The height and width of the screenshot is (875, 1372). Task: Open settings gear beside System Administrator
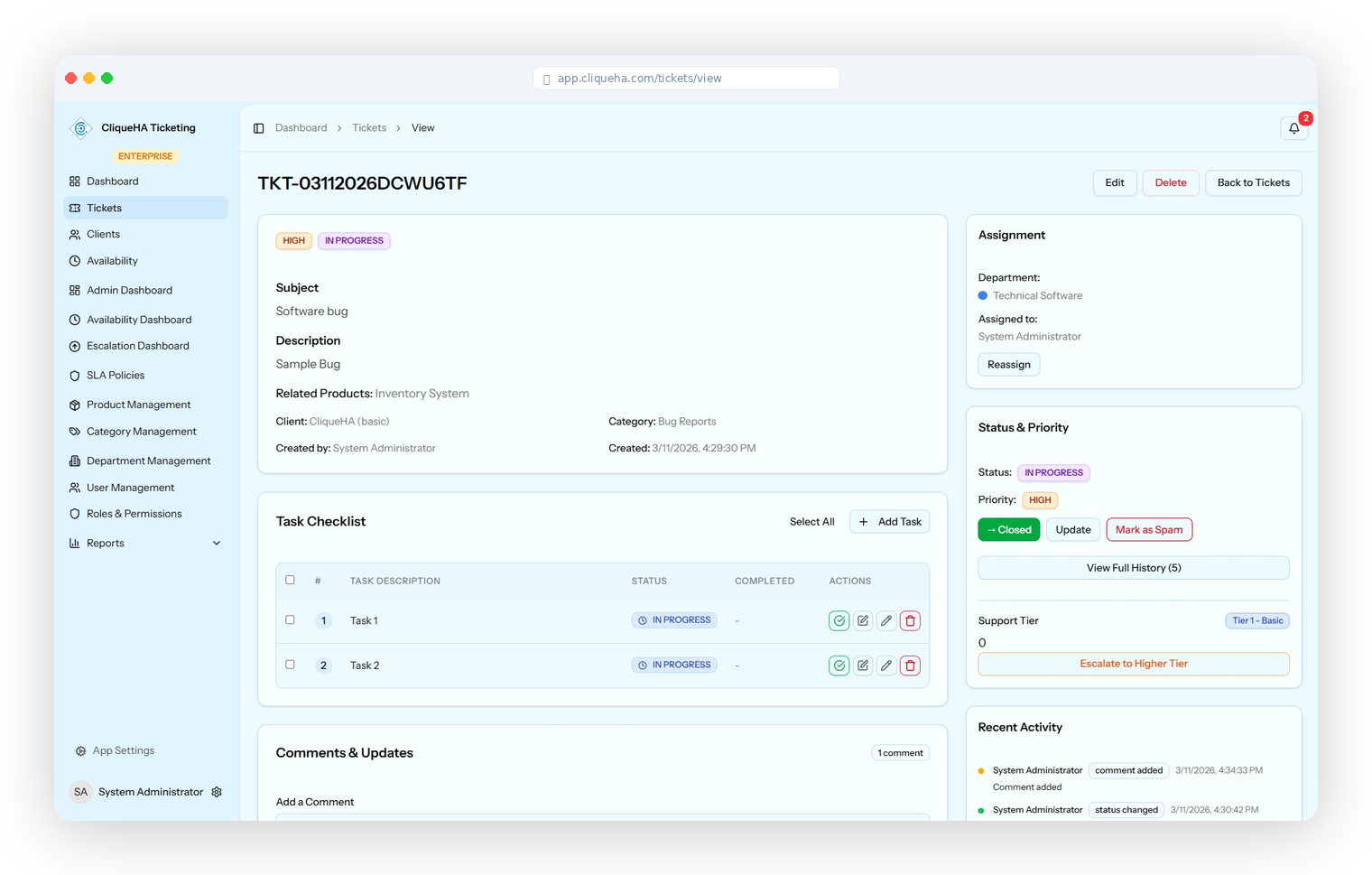coord(217,792)
